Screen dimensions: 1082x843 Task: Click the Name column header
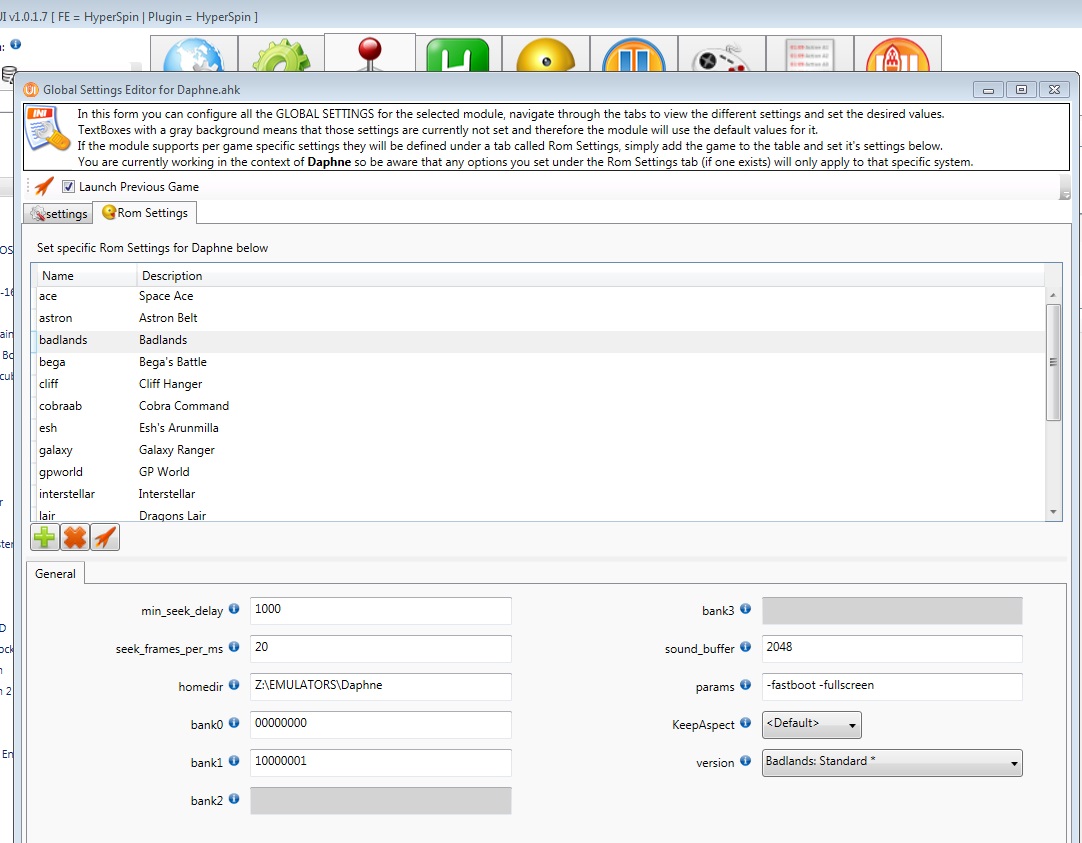[x=58, y=275]
